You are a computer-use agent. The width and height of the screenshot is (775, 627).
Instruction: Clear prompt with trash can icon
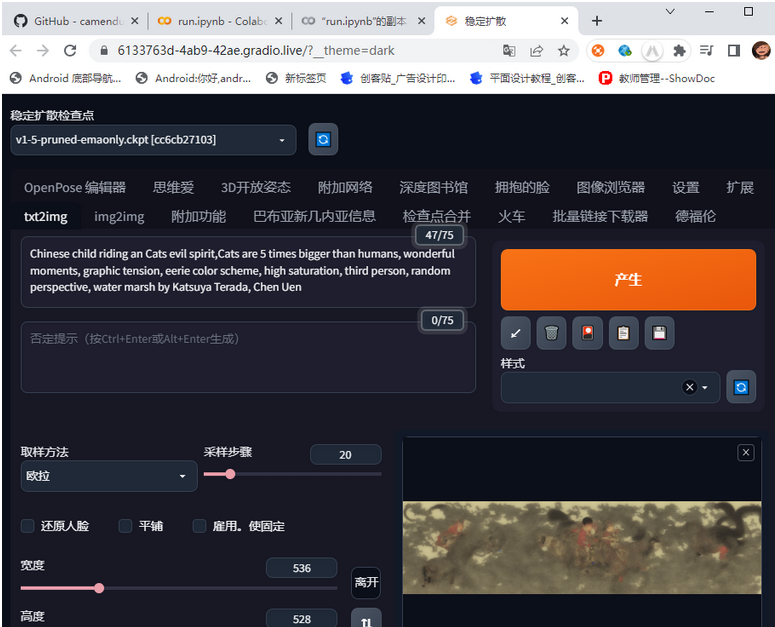click(552, 334)
